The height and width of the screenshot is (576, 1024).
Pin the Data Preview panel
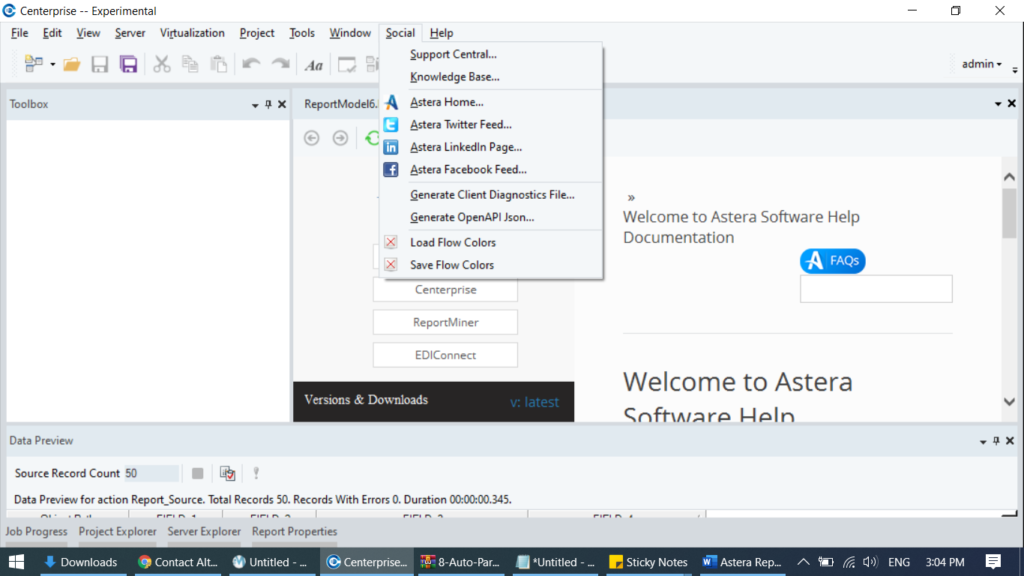(x=997, y=440)
